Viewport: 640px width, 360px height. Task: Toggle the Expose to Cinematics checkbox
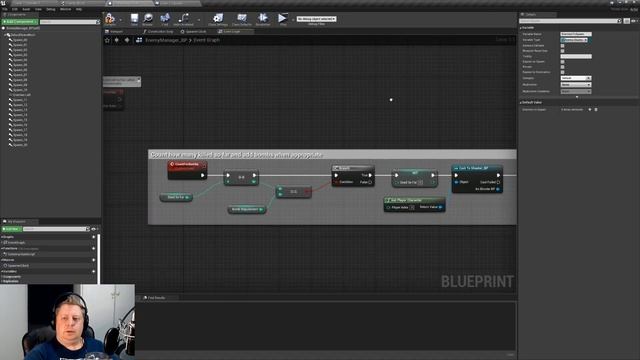(x=562, y=72)
